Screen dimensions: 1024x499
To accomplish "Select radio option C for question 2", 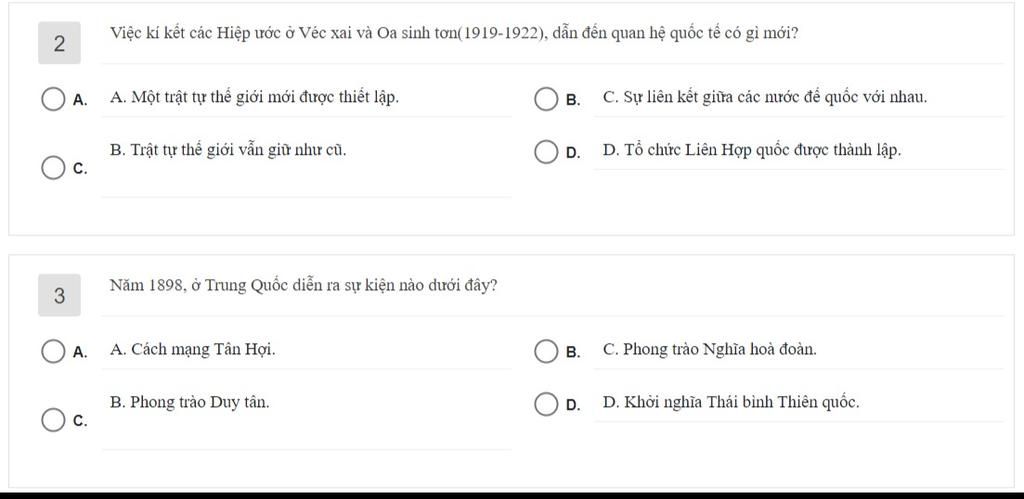I will [x=53, y=167].
